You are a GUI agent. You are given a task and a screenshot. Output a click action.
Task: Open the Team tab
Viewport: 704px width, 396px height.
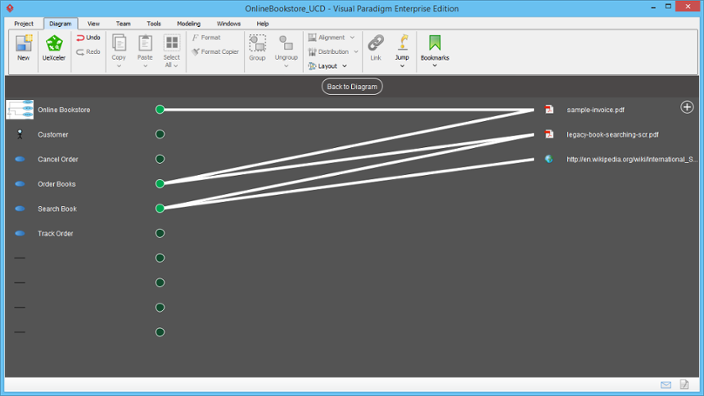click(x=123, y=24)
